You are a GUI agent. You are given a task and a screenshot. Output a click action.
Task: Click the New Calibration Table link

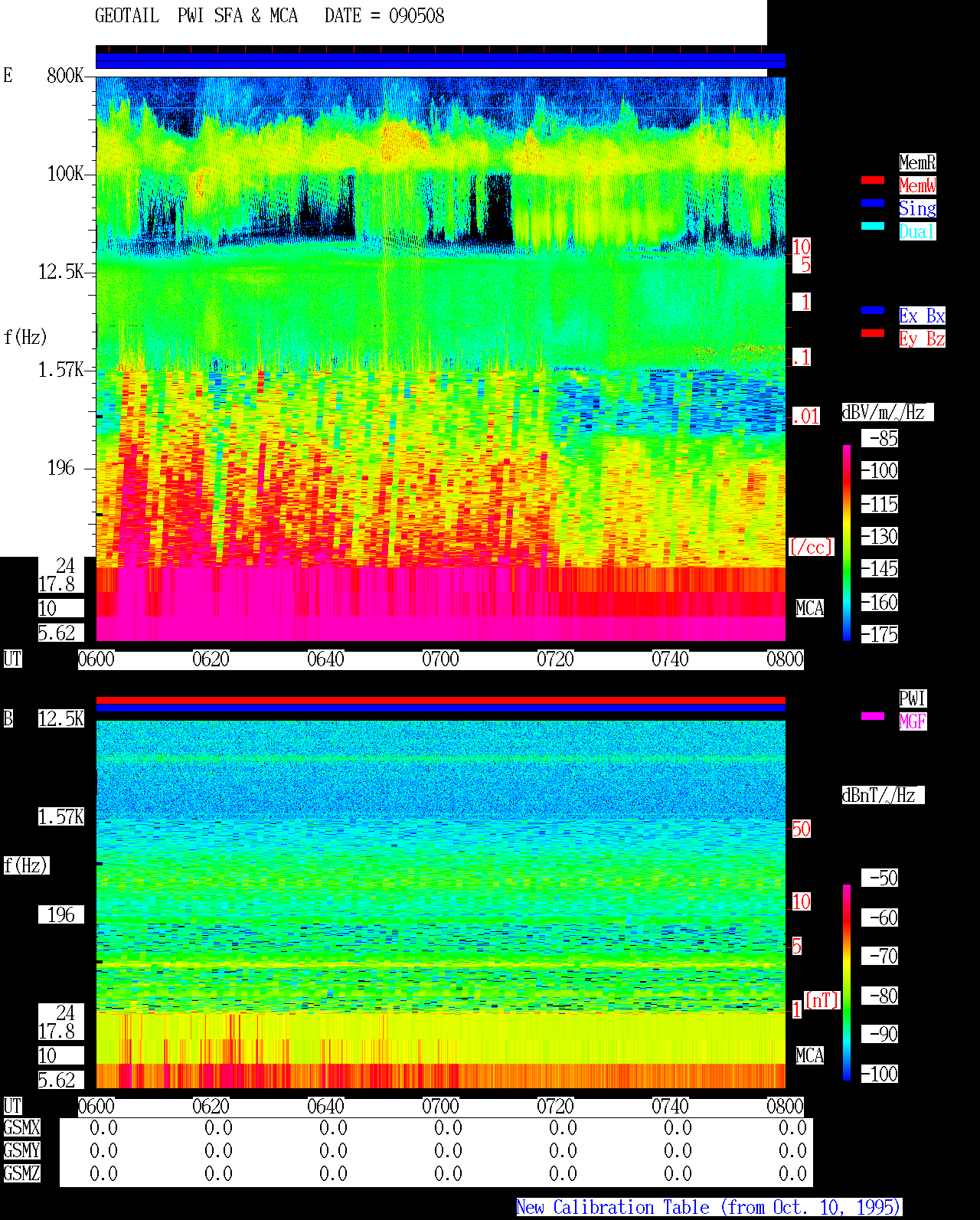pyautogui.click(x=709, y=1207)
